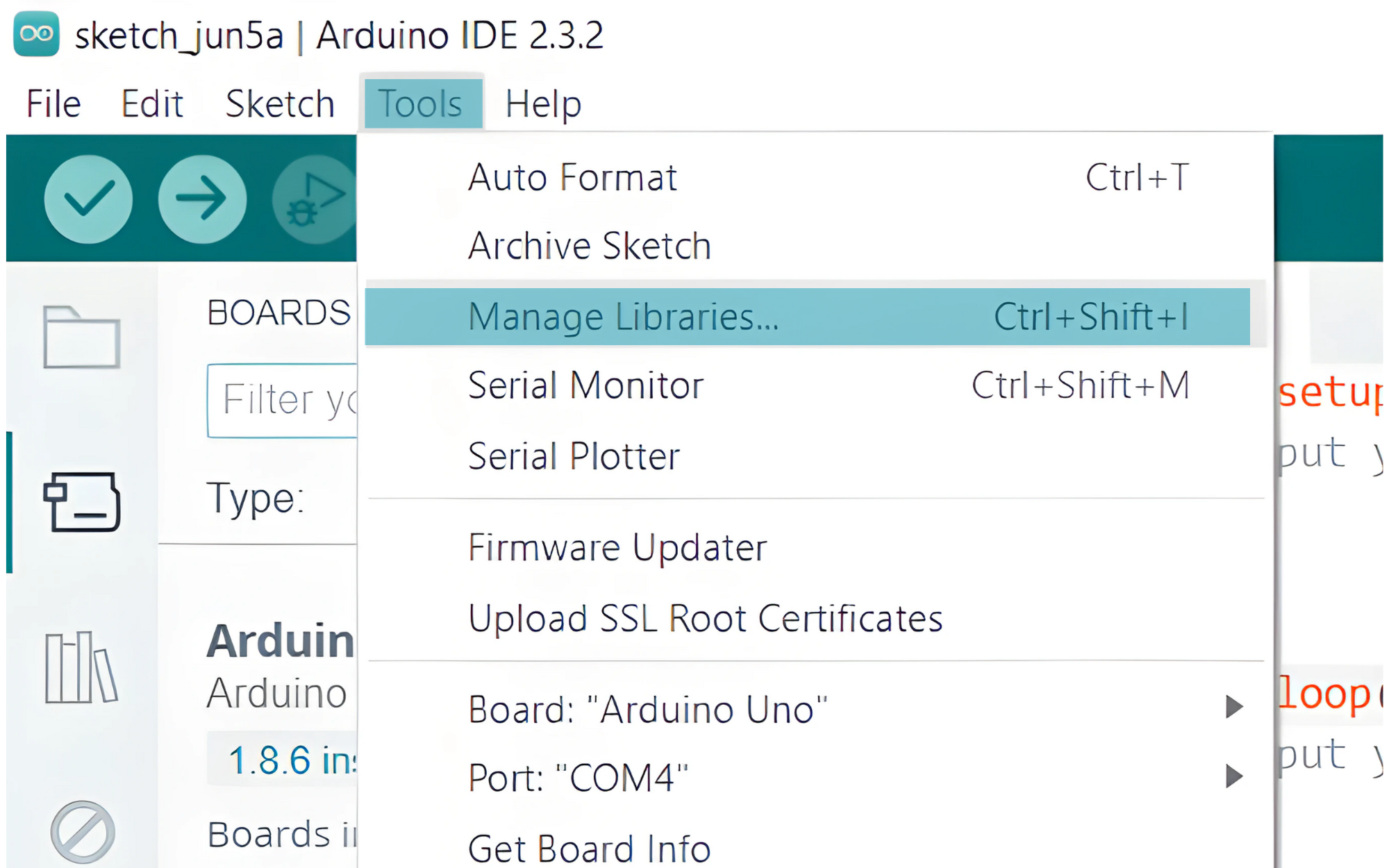Viewport: 1389px width, 868px height.
Task: Click the Start Debugging icon
Action: [x=315, y=199]
